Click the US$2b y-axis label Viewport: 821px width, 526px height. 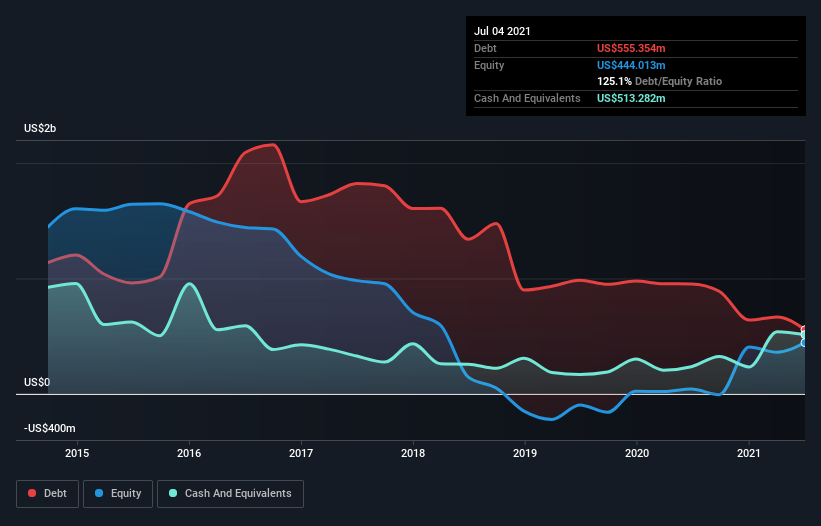(x=40, y=128)
